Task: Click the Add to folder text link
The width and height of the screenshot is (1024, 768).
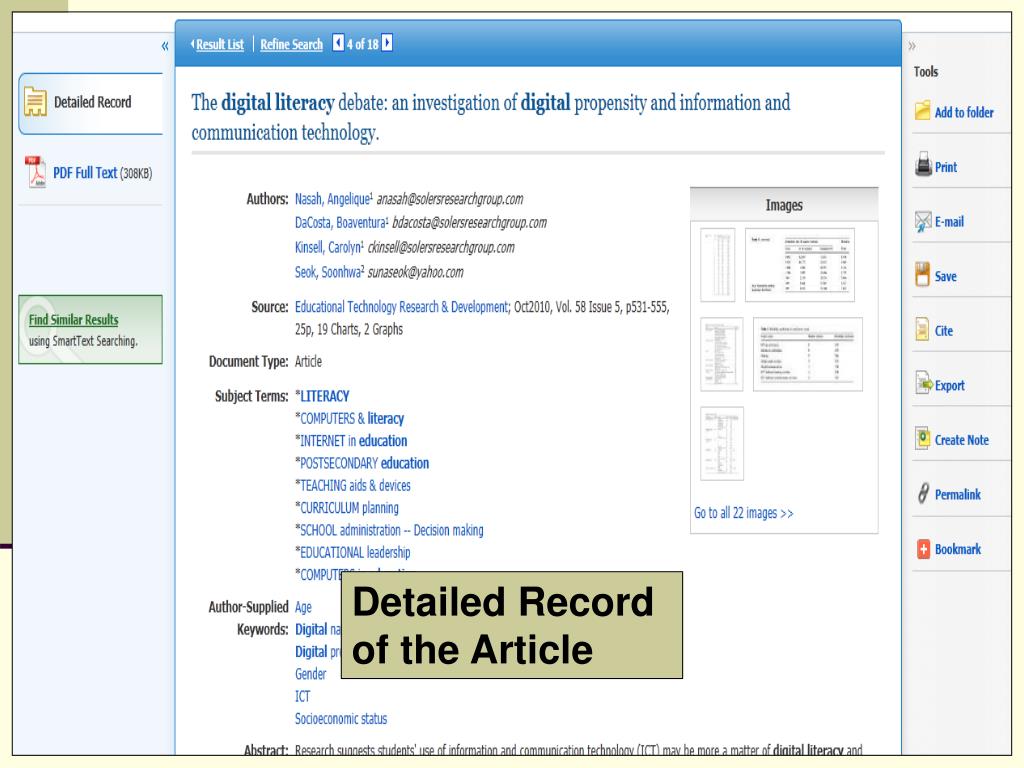Action: click(964, 112)
